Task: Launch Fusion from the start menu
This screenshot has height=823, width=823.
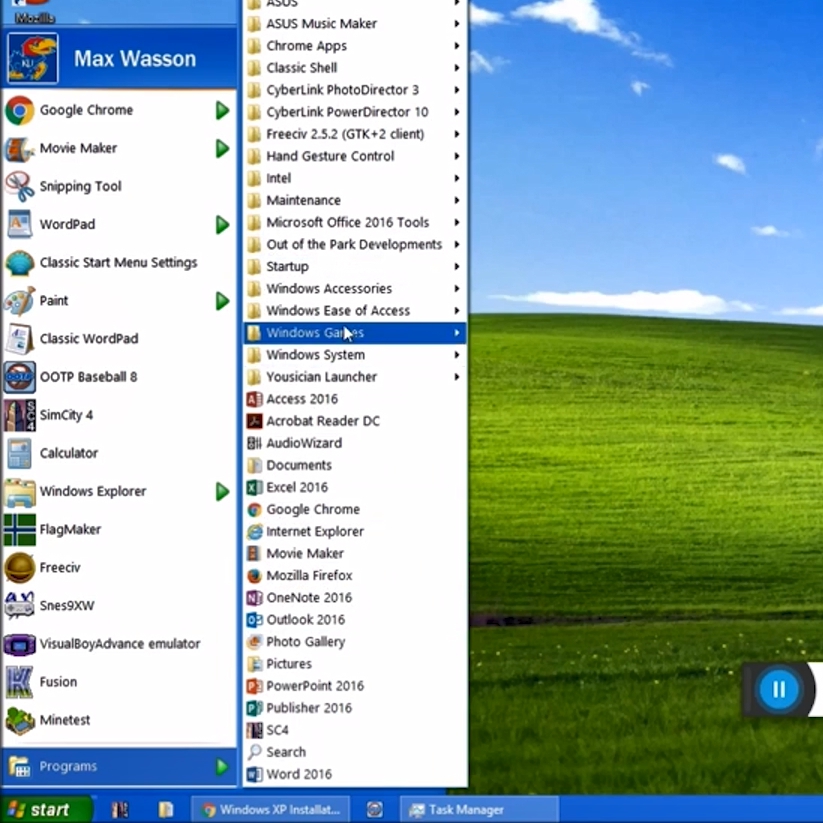Action: pos(119,682)
